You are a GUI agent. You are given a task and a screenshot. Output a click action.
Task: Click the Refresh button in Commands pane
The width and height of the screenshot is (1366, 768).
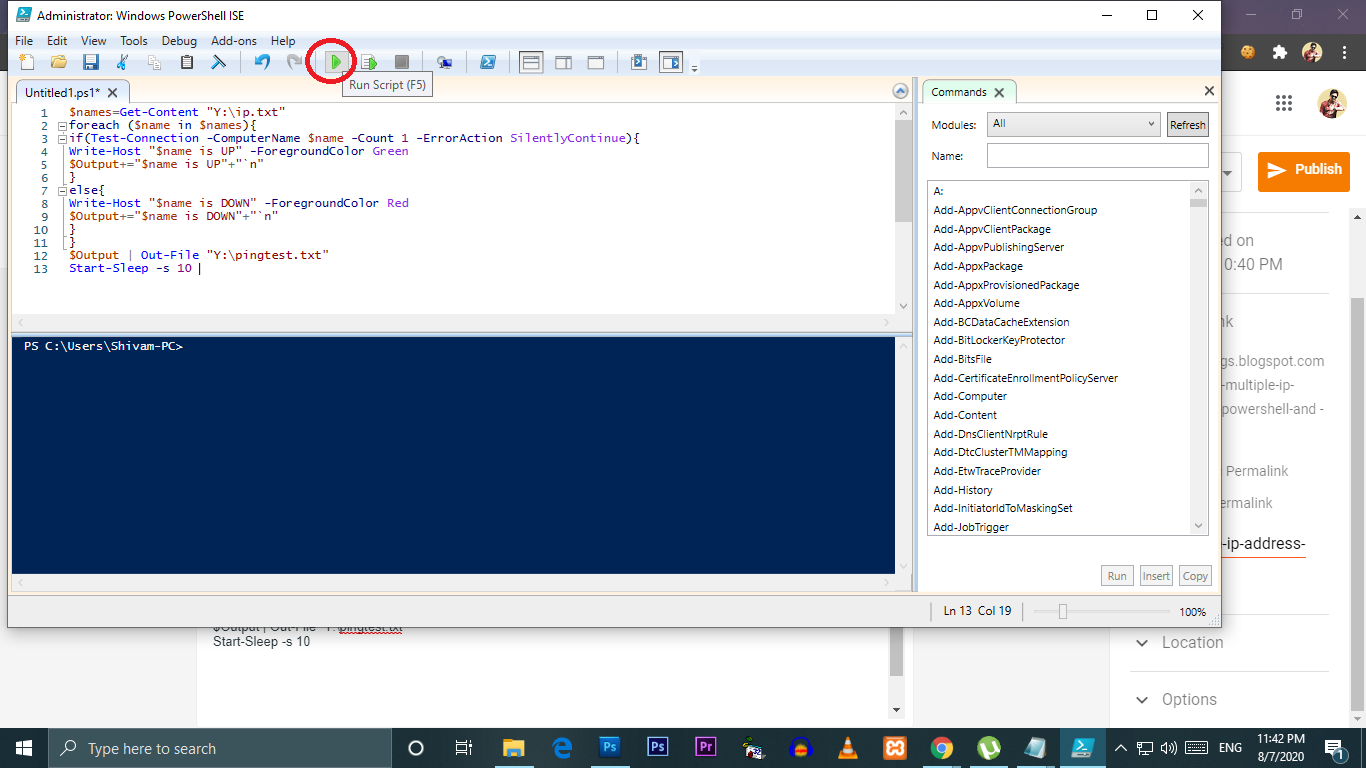1187,124
